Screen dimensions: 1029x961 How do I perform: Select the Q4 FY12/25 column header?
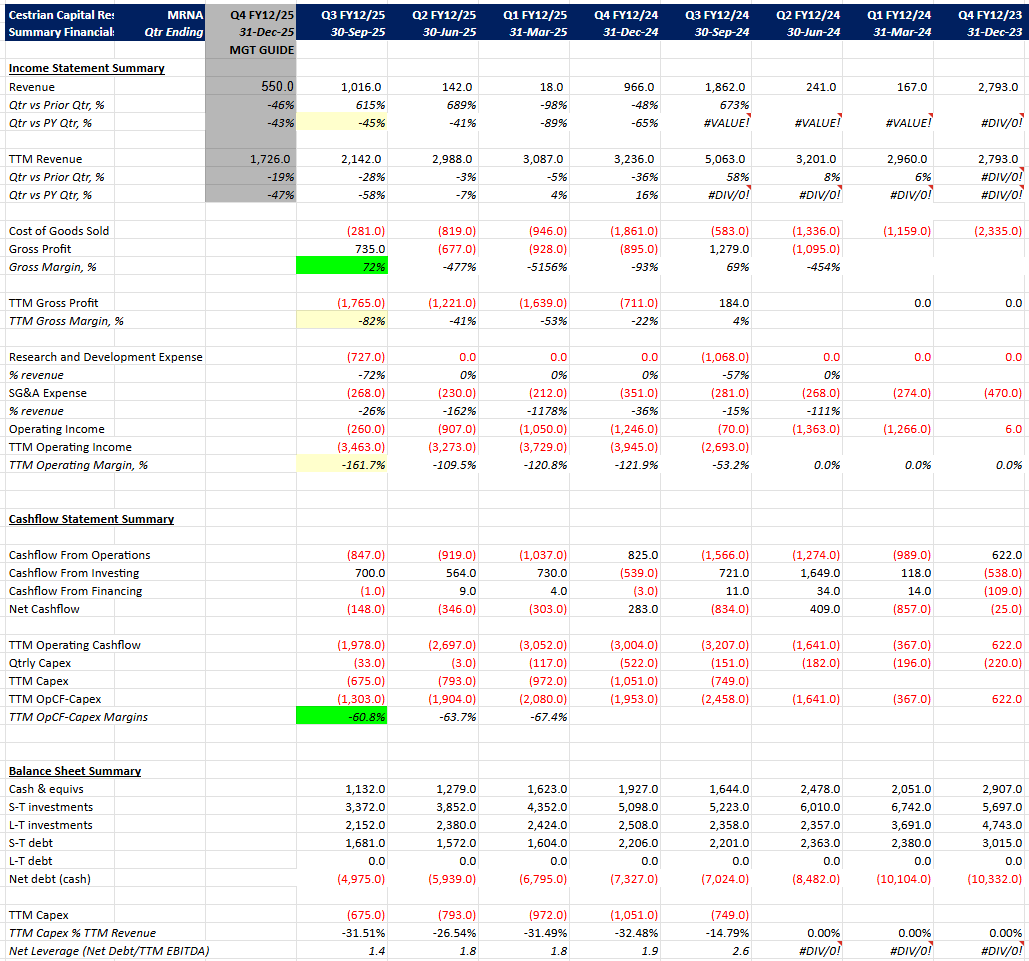pos(262,15)
